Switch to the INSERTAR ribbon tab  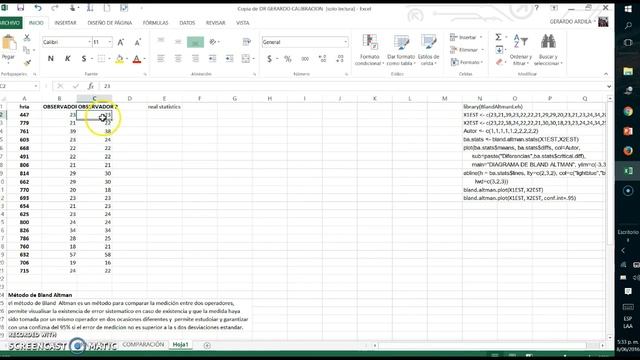click(65, 23)
